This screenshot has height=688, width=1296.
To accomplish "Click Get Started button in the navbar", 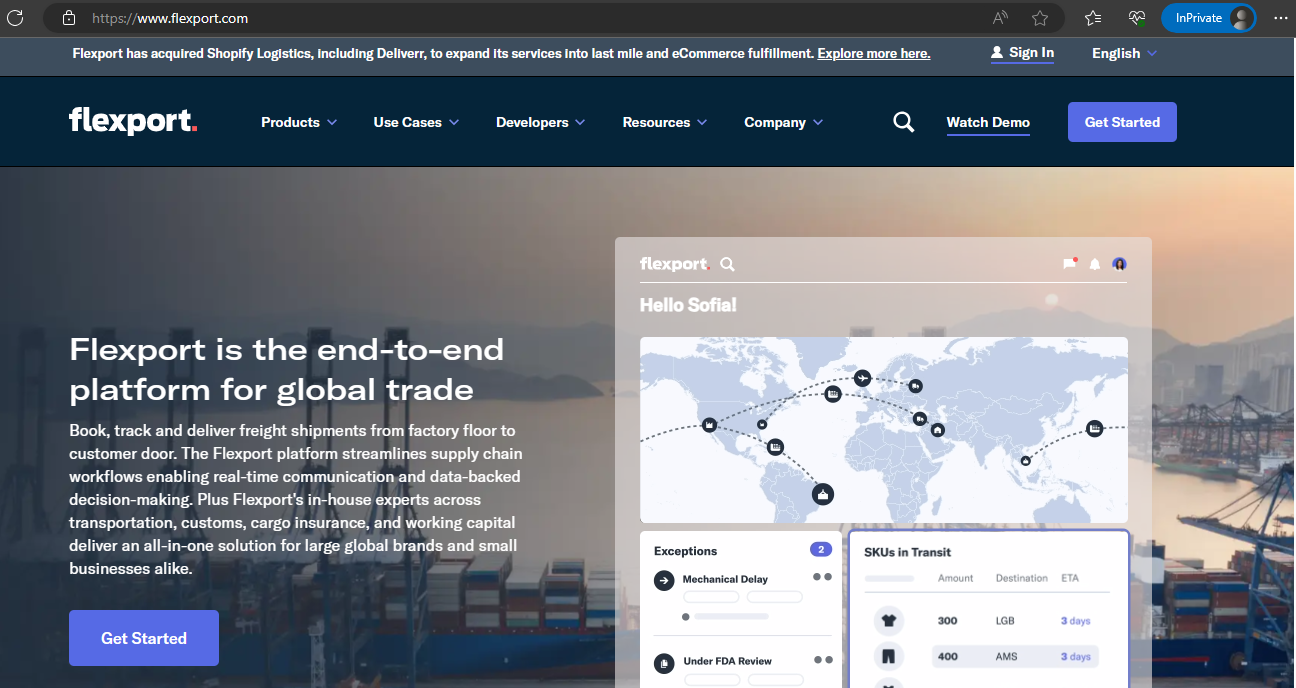I will [1122, 122].
